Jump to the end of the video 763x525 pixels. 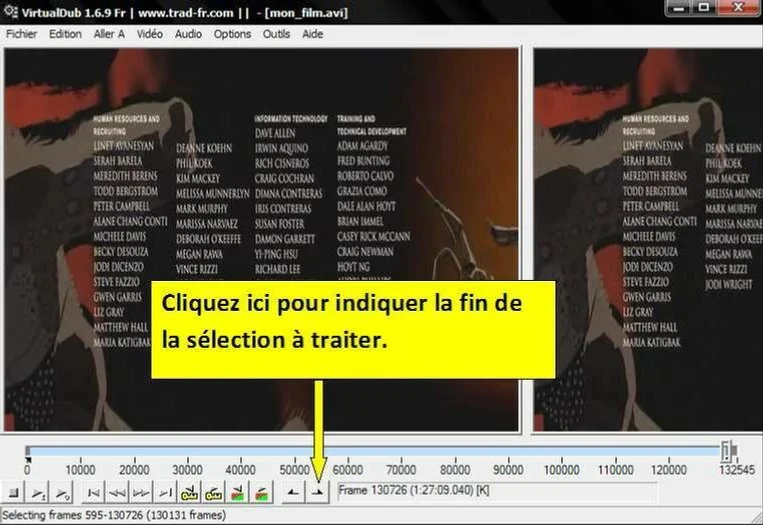[x=165, y=493]
